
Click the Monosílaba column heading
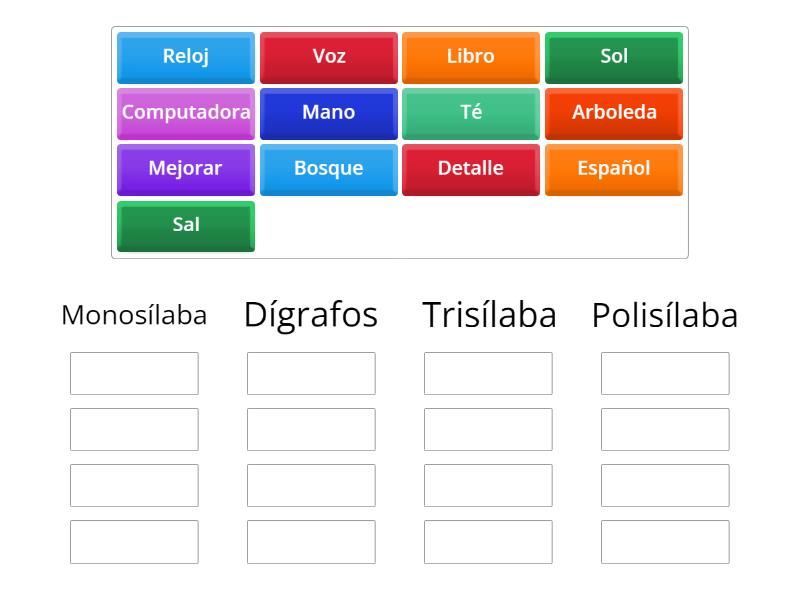[135, 315]
